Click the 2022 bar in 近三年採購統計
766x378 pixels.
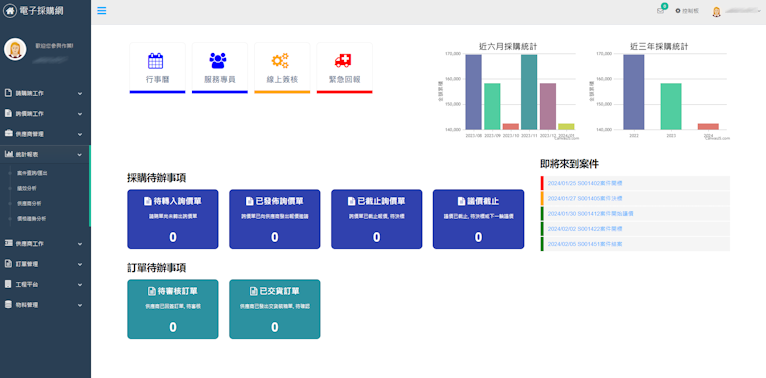pos(634,92)
